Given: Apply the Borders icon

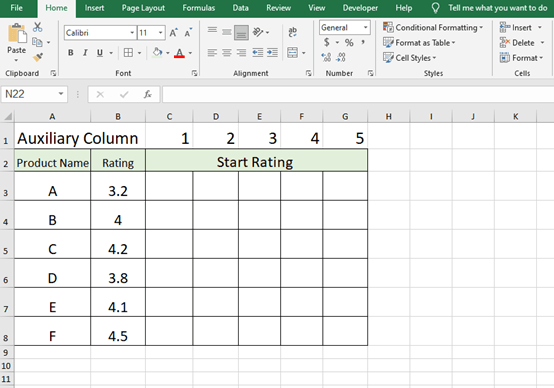Looking at the screenshot, I should [128, 53].
